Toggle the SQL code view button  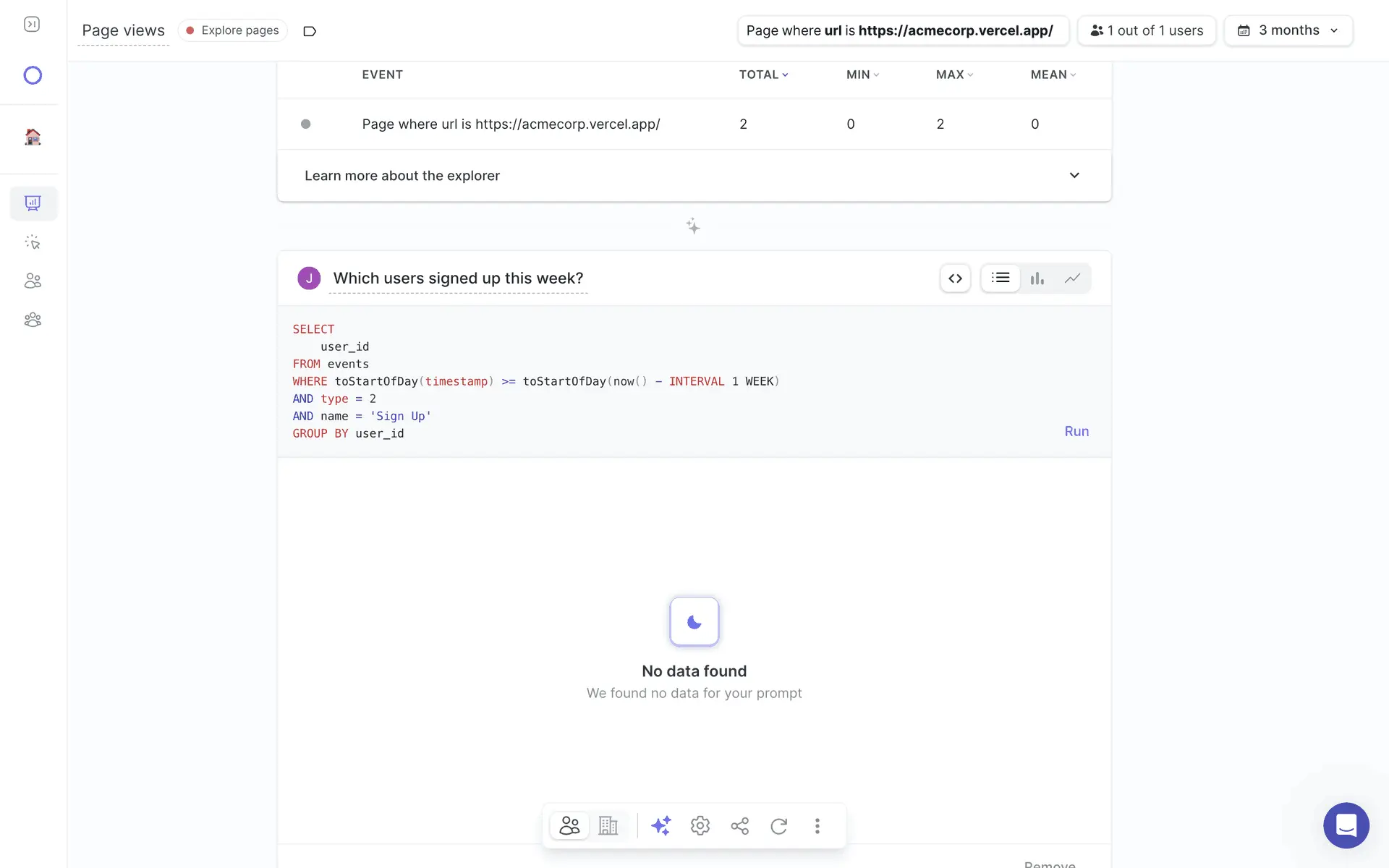tap(955, 278)
